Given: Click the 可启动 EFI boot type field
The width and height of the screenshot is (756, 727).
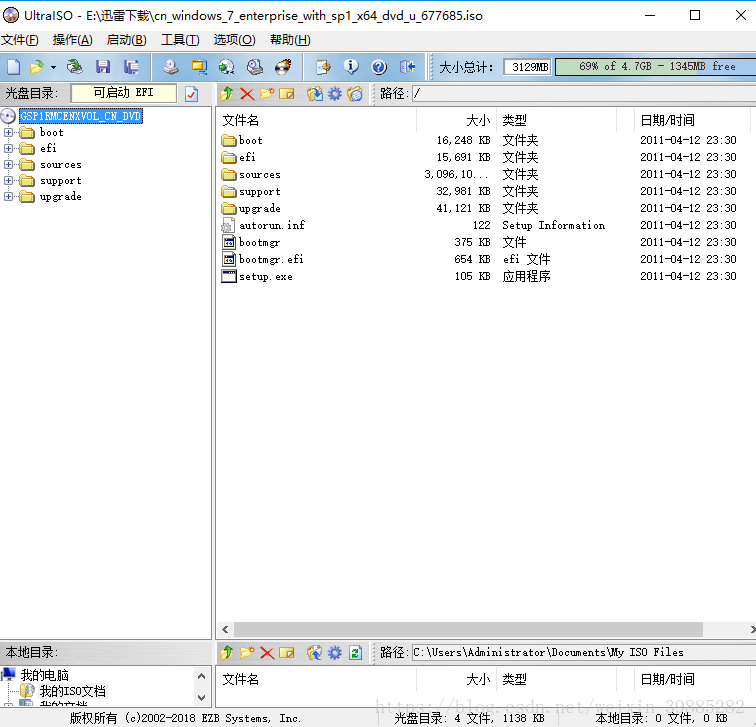Looking at the screenshot, I should click(123, 93).
